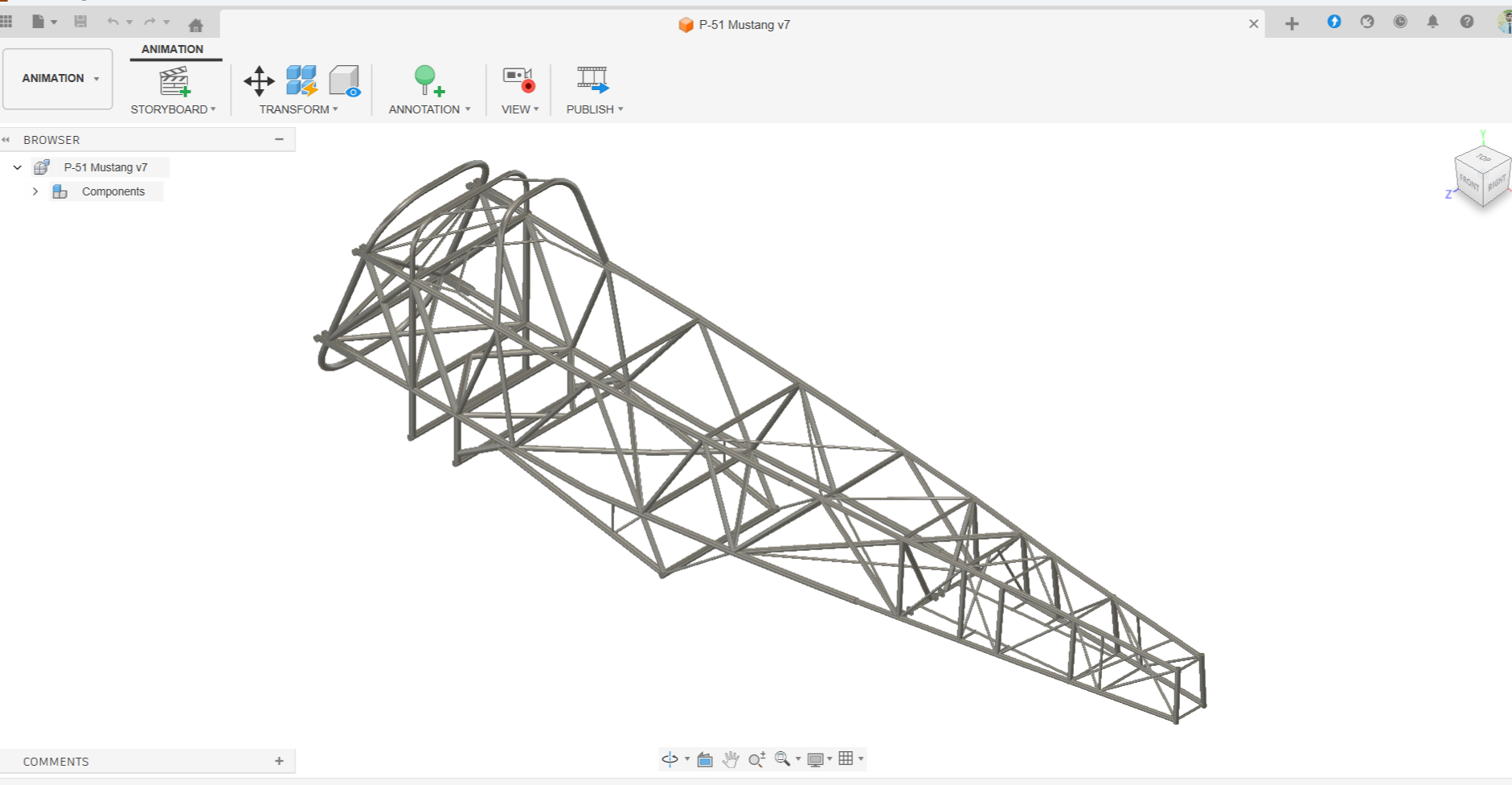Run the Auto Explode tool
This screenshot has height=785, width=1512.
tap(302, 81)
